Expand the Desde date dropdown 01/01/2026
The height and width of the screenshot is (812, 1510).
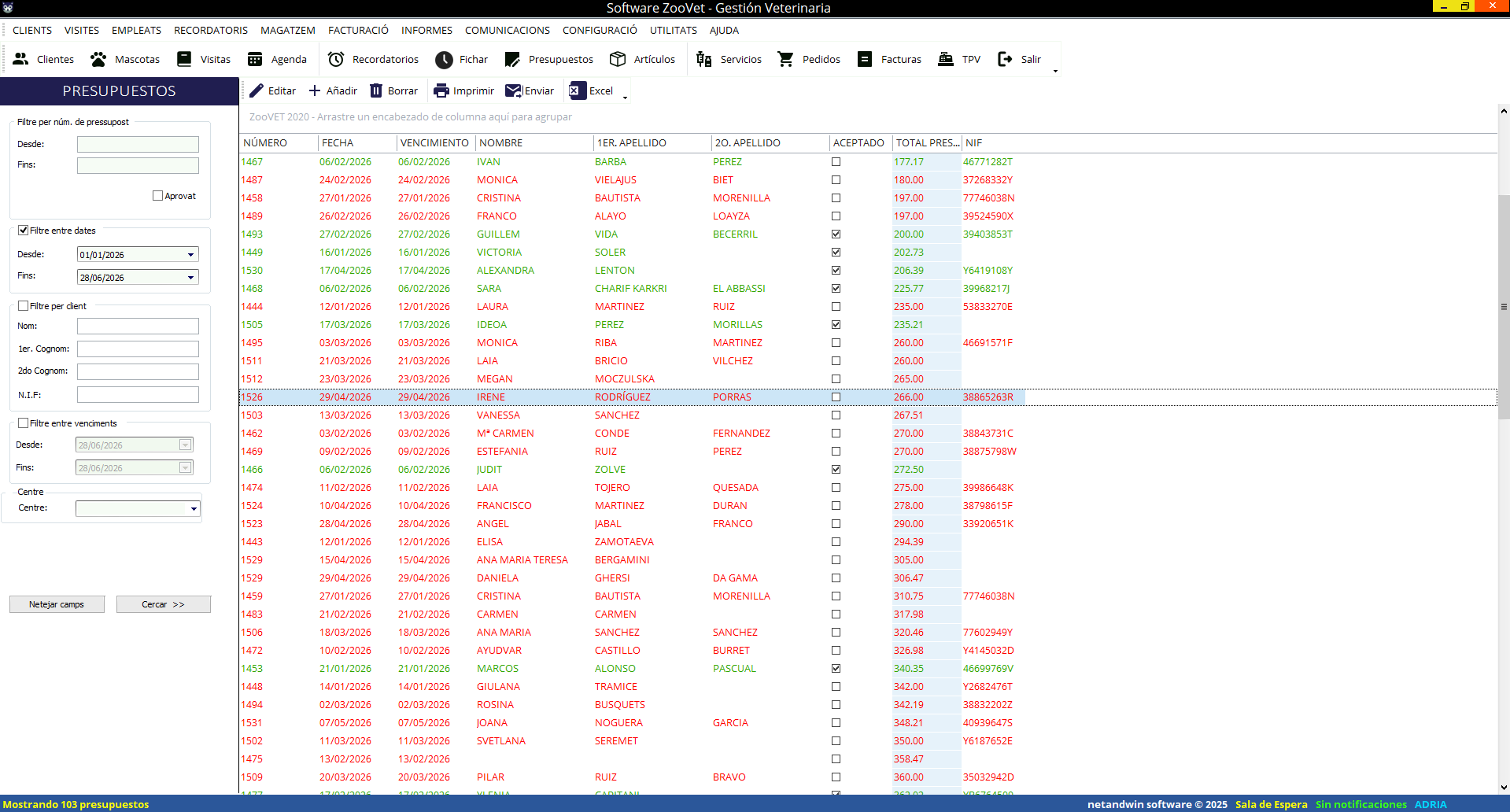click(190, 255)
